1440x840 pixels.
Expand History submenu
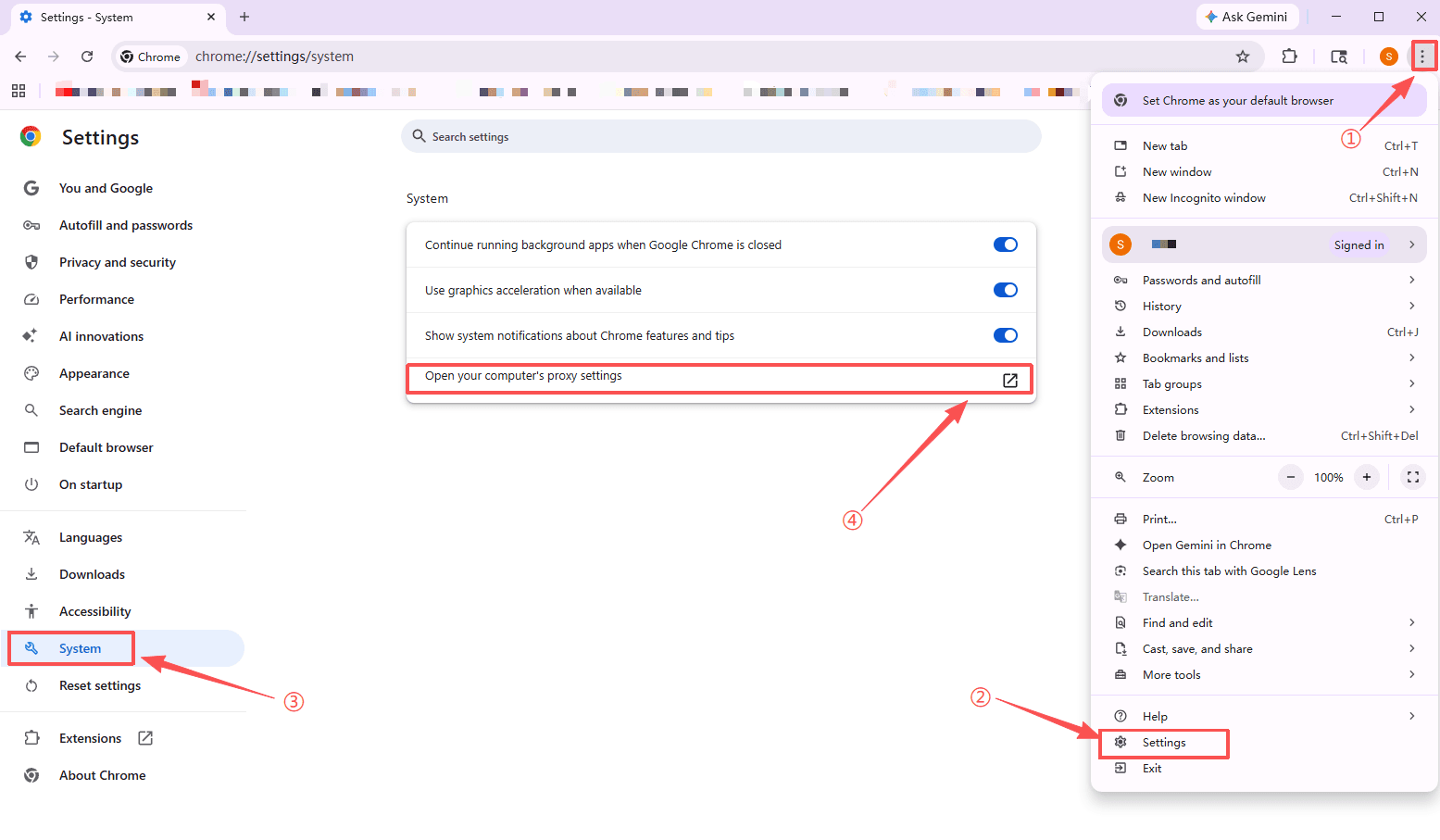pyautogui.click(x=1264, y=306)
